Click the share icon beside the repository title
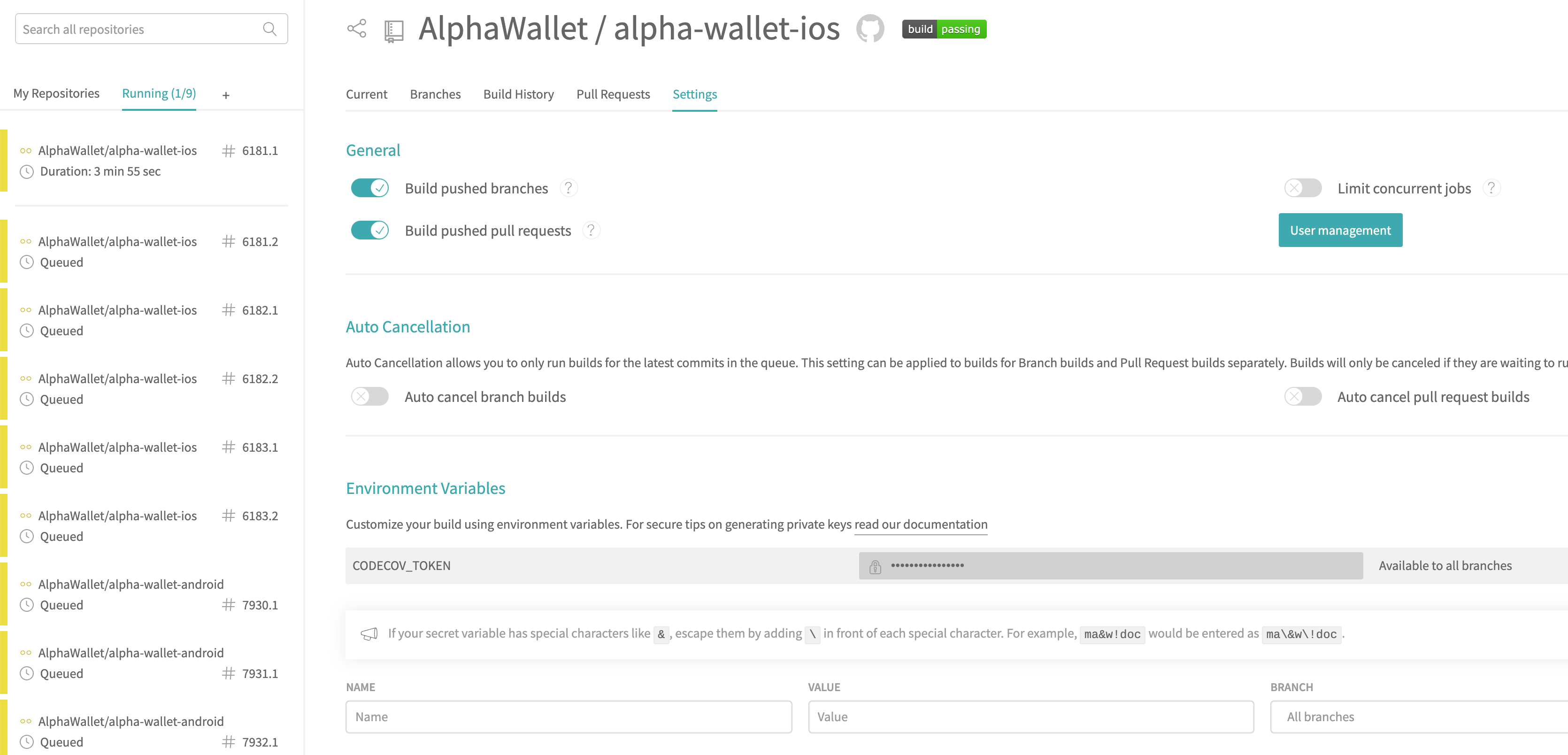 click(357, 29)
